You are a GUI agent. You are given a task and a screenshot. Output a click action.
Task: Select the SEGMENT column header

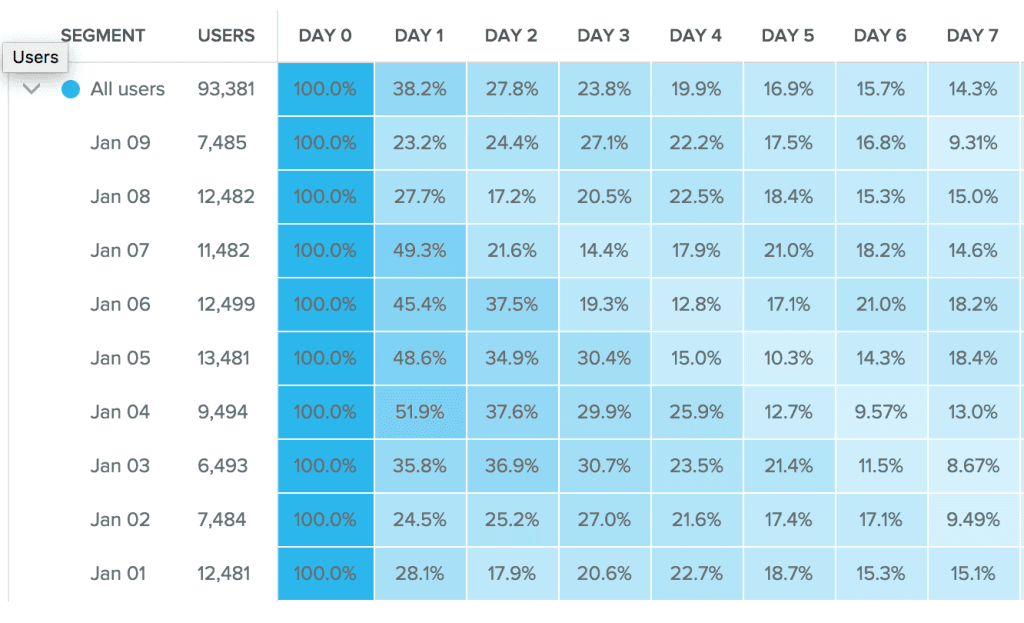103,35
